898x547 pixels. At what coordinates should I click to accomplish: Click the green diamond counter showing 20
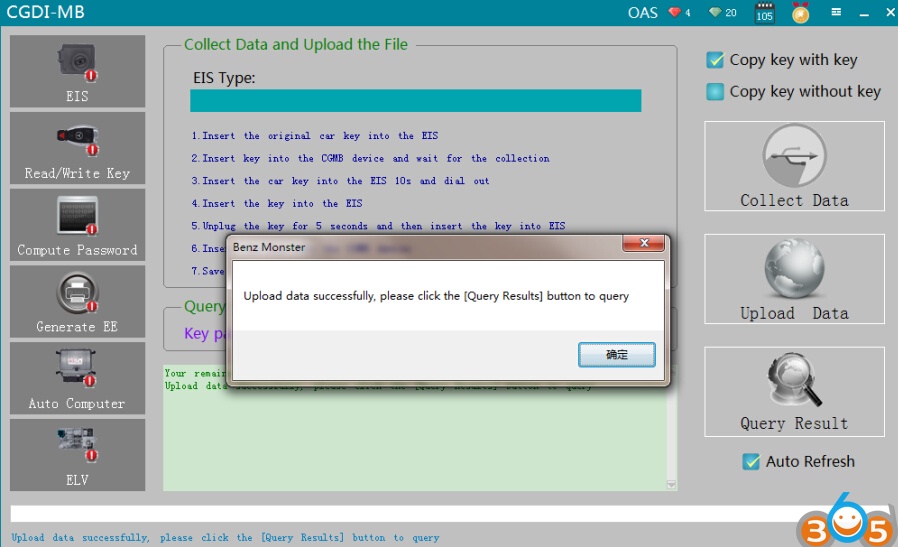click(x=723, y=12)
